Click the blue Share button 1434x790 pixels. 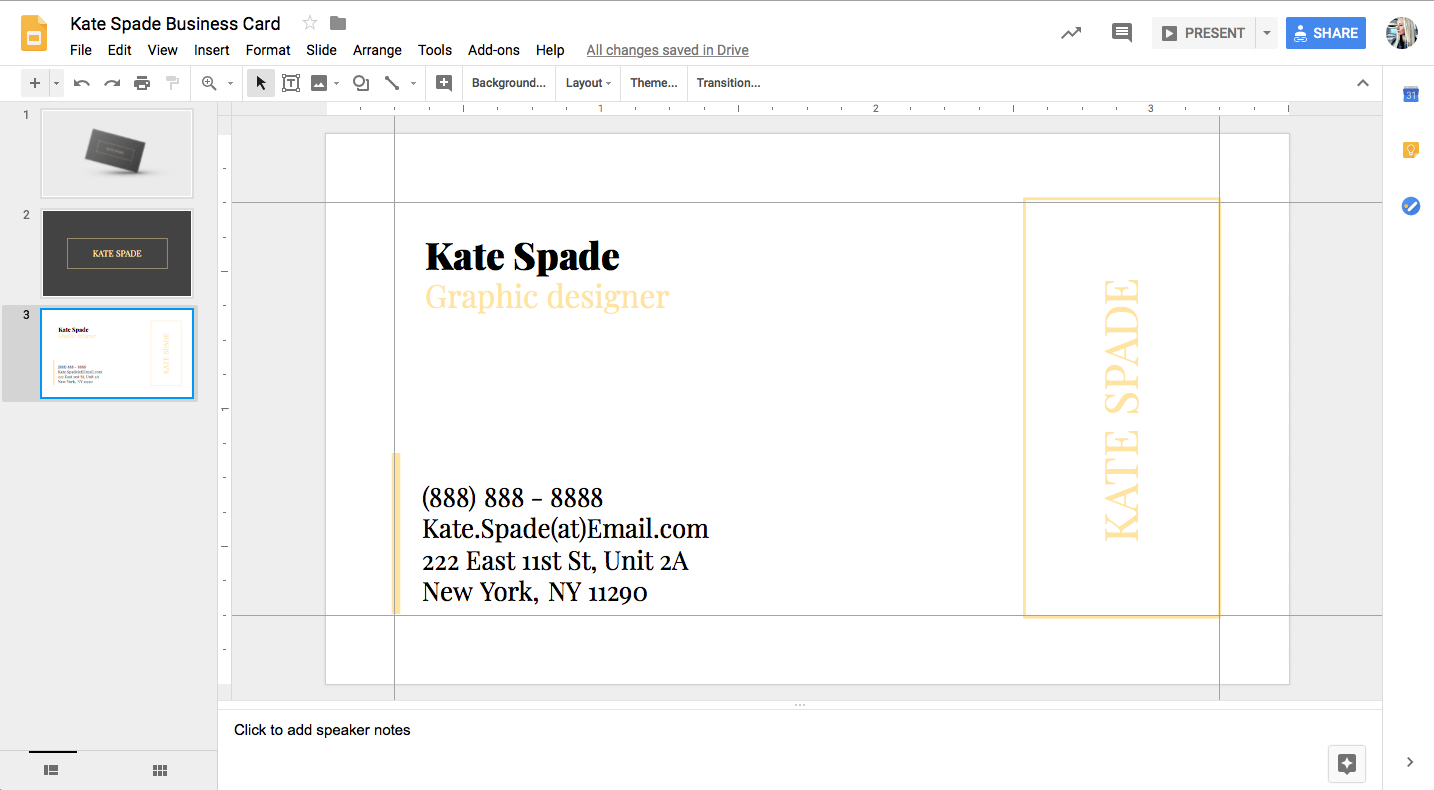point(1326,33)
